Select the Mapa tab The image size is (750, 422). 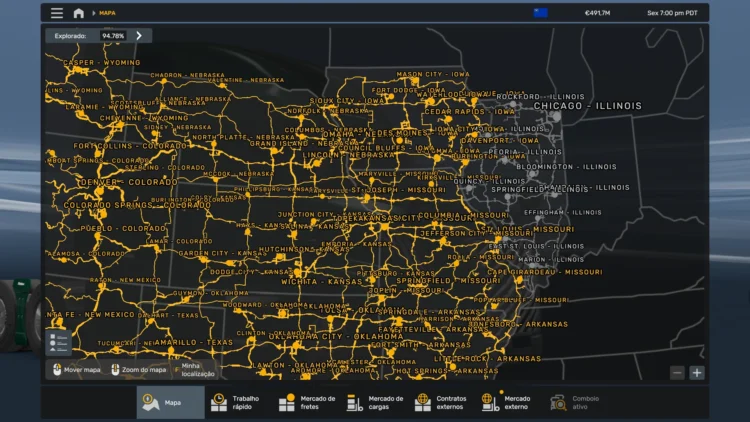[x=171, y=402]
